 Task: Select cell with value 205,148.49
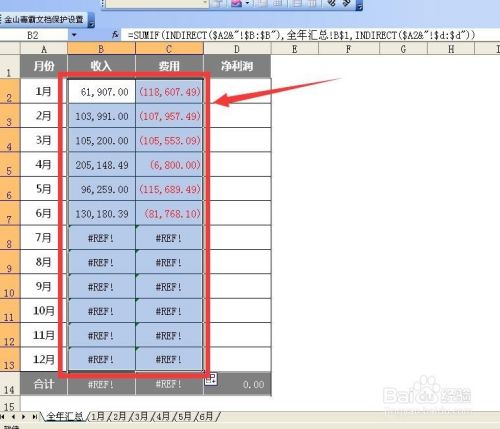point(102,164)
